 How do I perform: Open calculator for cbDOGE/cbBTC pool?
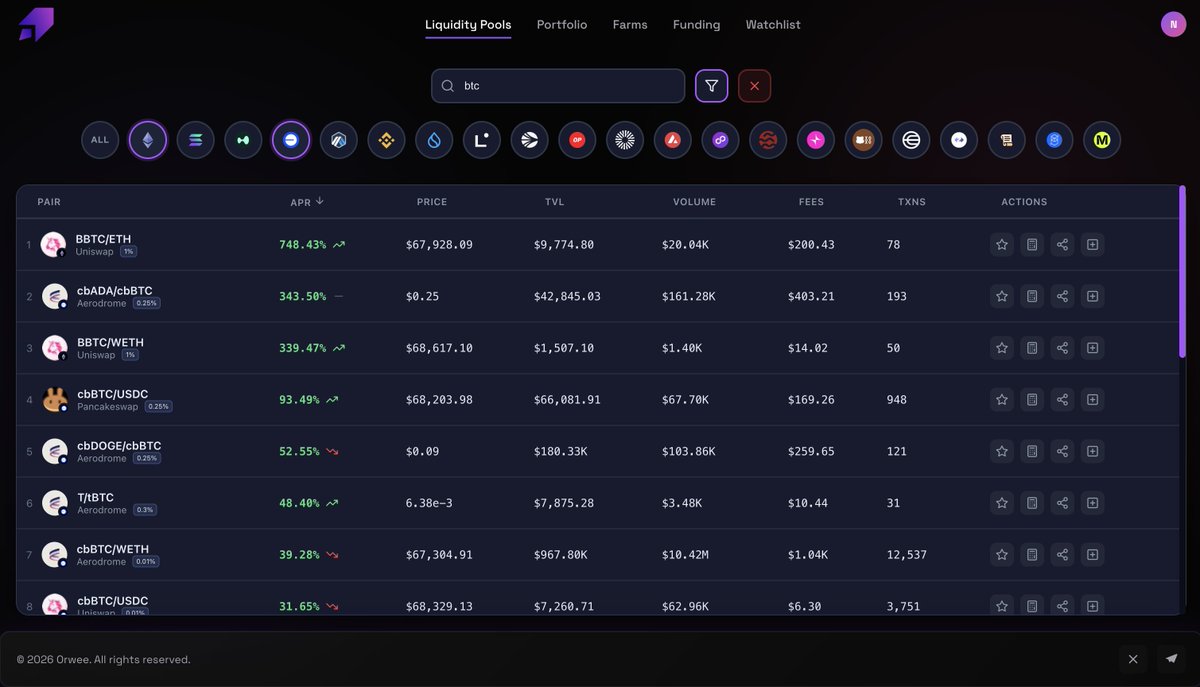(x=1032, y=451)
